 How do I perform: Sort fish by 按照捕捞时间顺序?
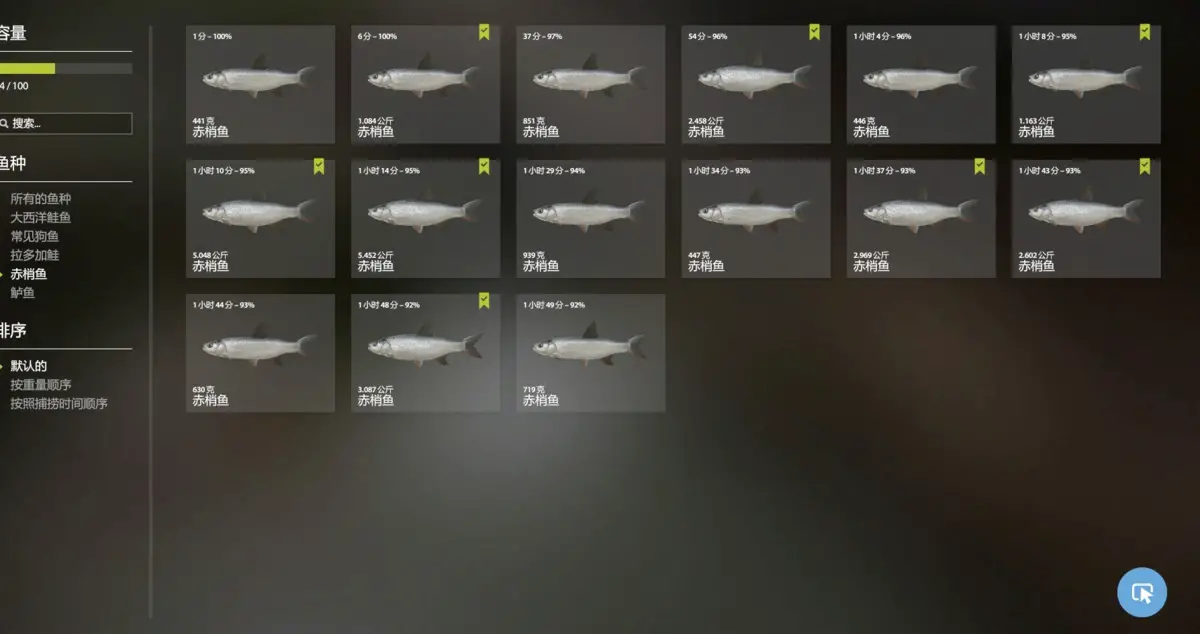(x=59, y=404)
